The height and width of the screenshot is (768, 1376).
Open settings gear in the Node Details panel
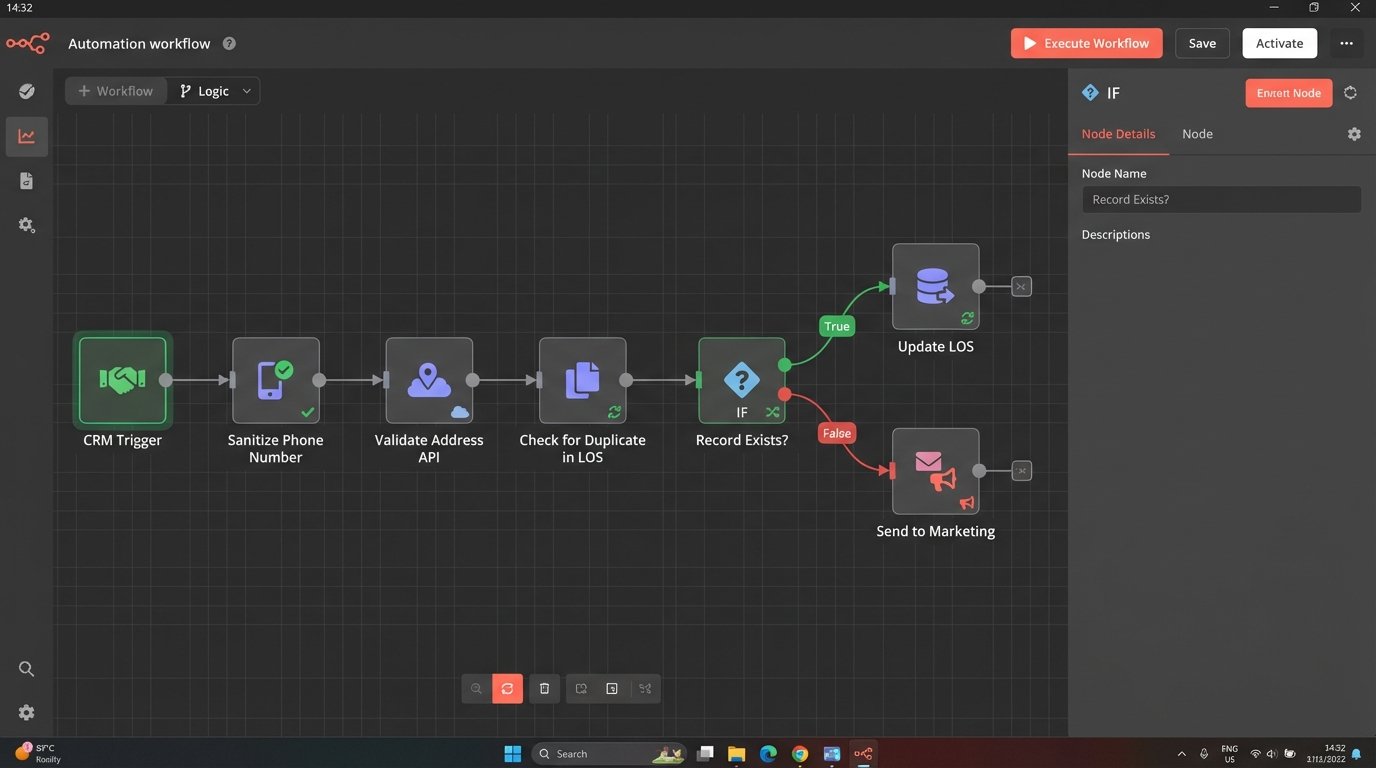(1354, 133)
